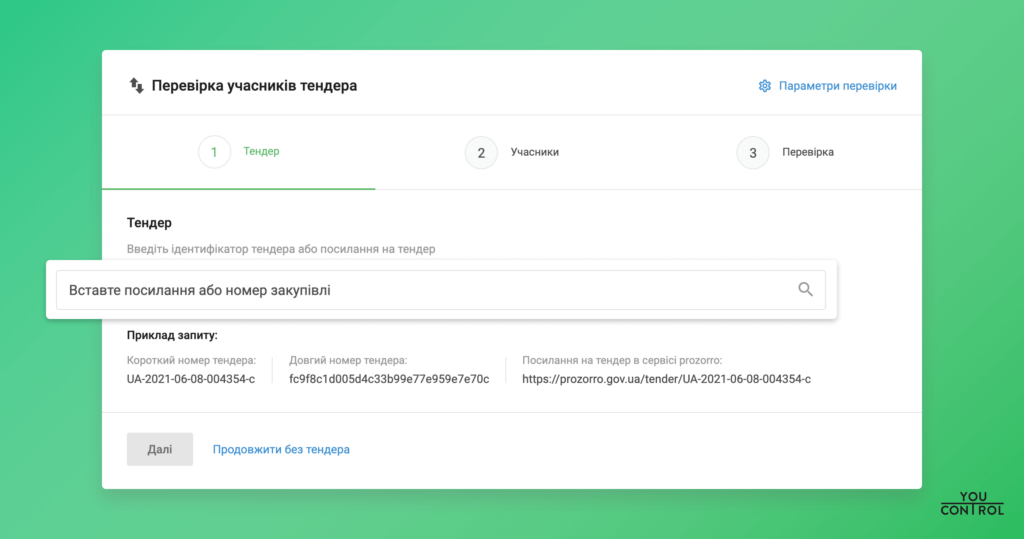Go to the Учасники step label
The image size is (1024, 539).
coord(534,153)
